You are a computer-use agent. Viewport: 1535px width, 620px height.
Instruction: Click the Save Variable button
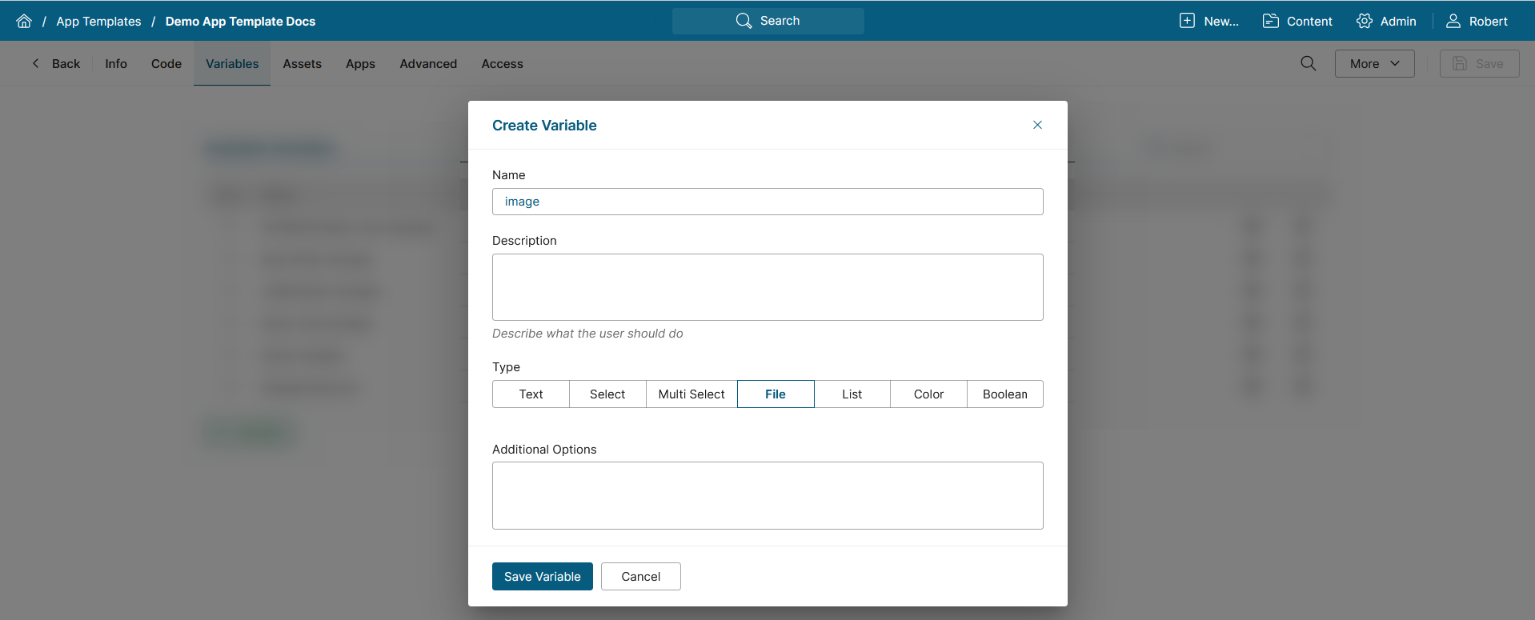pos(542,577)
